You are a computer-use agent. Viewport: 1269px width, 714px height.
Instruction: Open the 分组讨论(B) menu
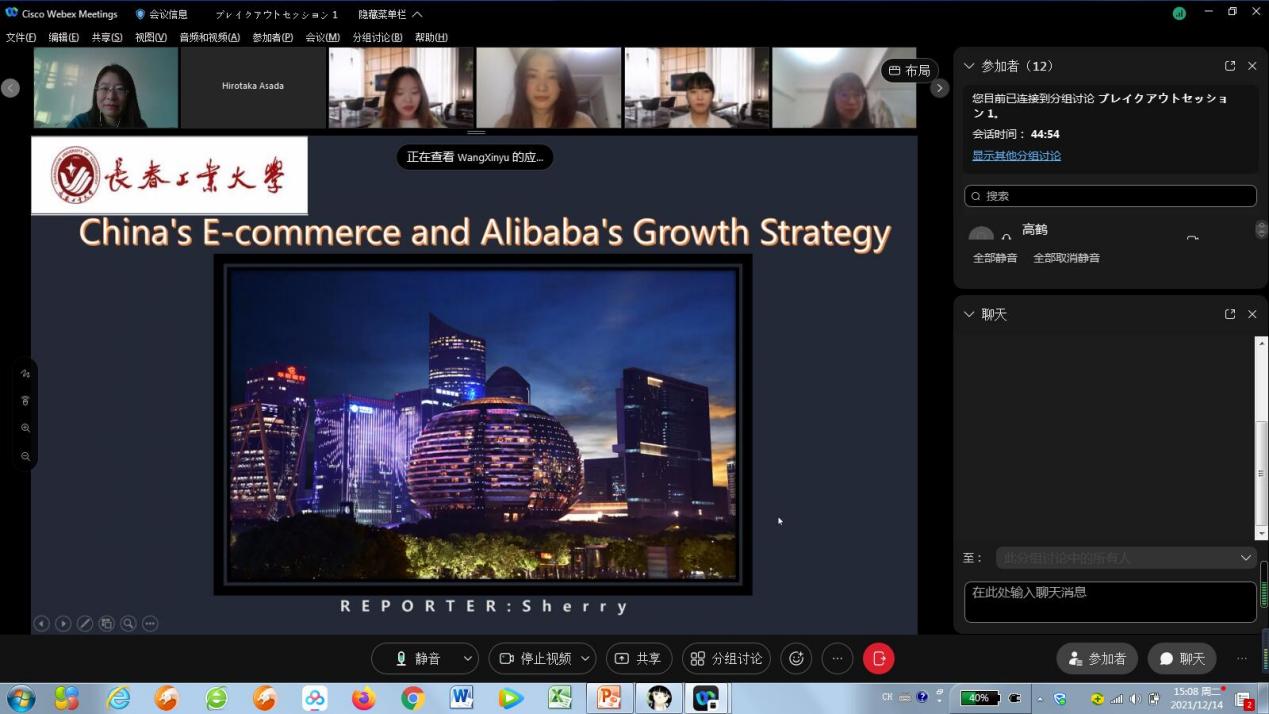tap(377, 37)
